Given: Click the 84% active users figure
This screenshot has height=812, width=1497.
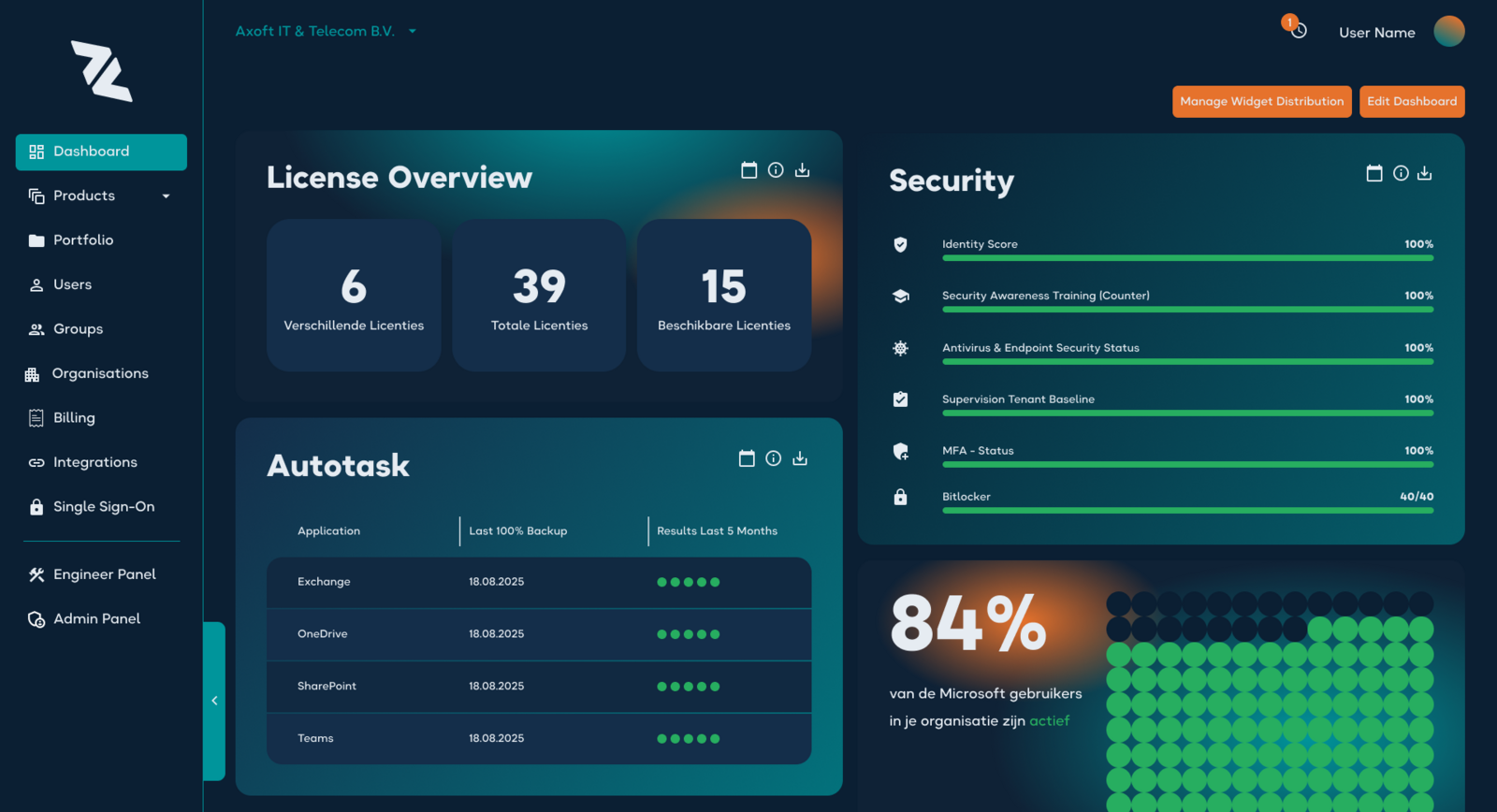Looking at the screenshot, I should coord(968,623).
